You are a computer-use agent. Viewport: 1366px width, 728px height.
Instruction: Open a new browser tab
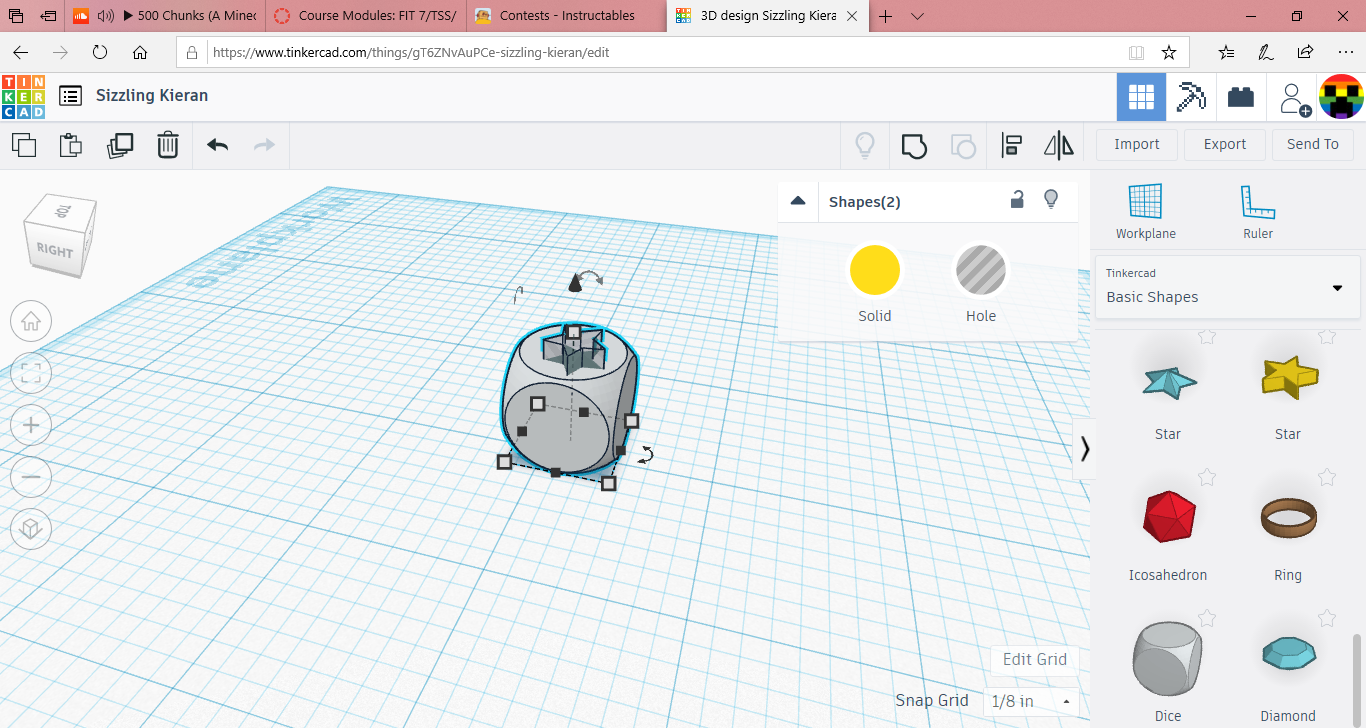pyautogui.click(x=885, y=16)
